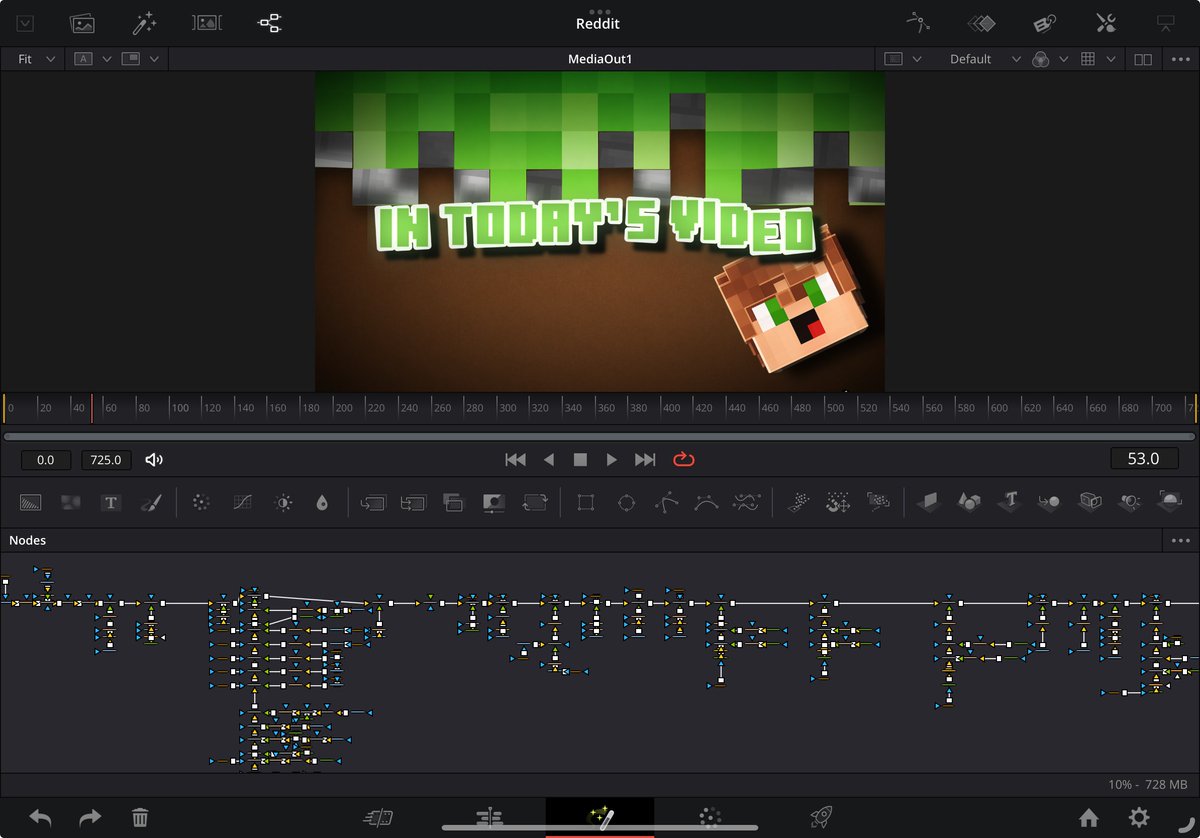
Task: Open the color channel dropdown arrow
Action: [1064, 59]
